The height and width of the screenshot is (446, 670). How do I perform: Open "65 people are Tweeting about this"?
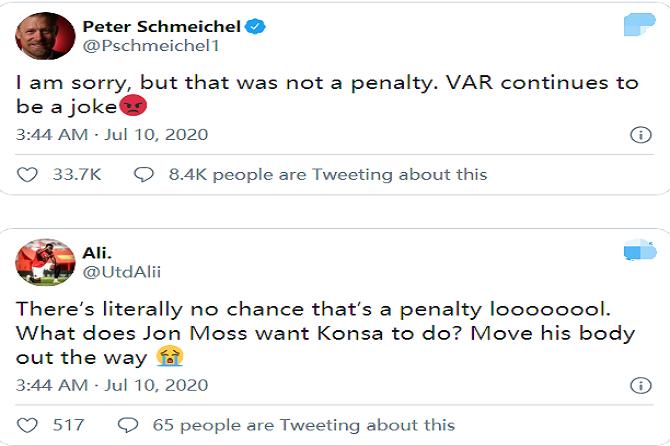tap(303, 425)
